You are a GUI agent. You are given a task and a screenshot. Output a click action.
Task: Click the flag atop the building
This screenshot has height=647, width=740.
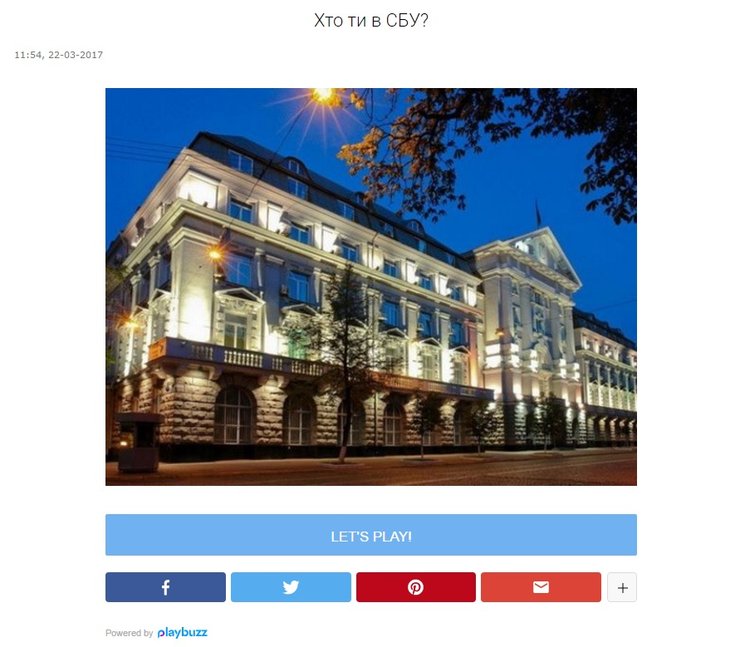pos(538,213)
